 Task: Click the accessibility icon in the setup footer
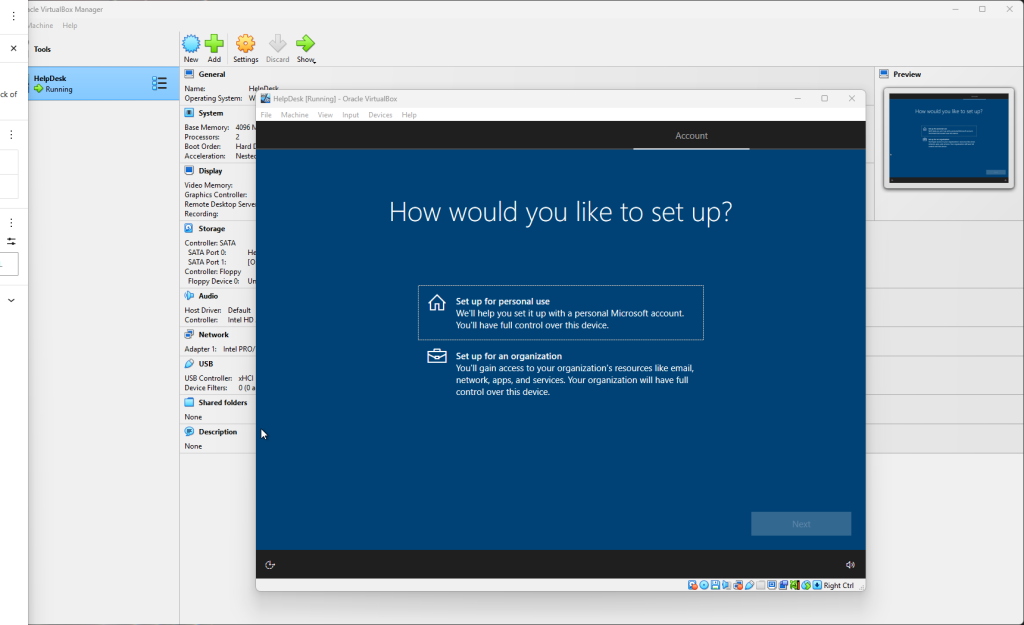pyautogui.click(x=270, y=565)
